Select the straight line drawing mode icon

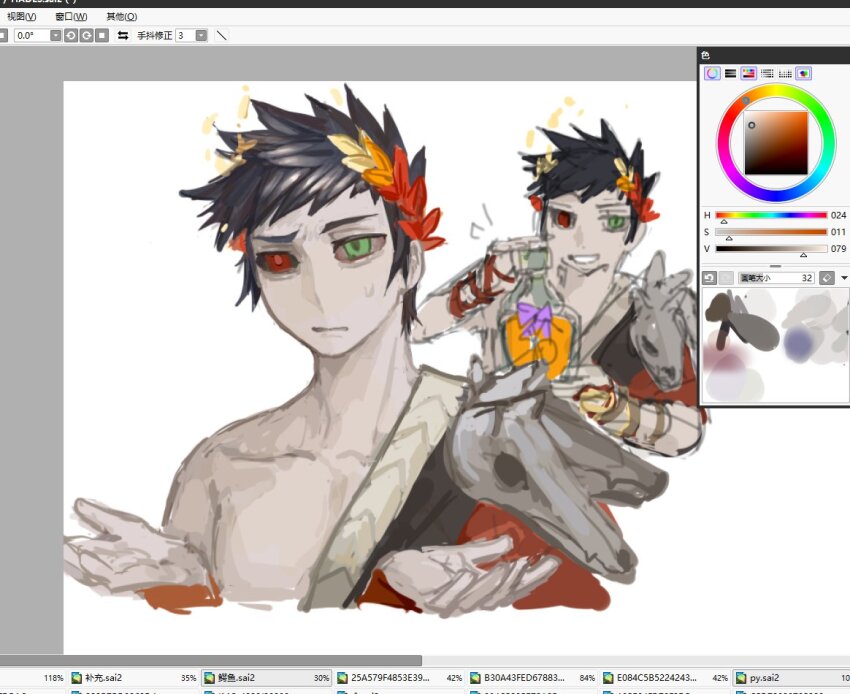coord(222,35)
